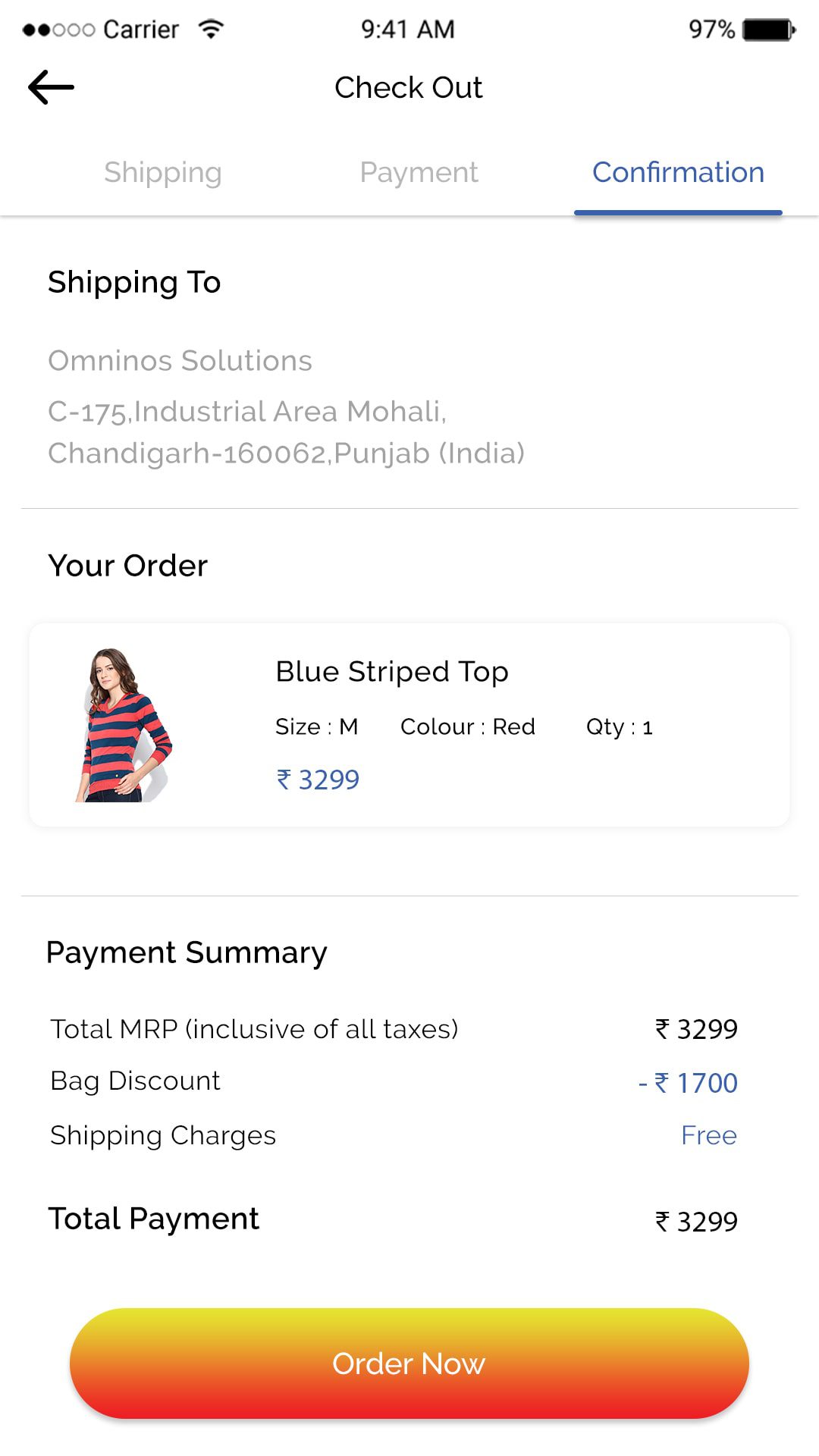This screenshot has height=1456, width=819.
Task: Switch to the Payment tab
Action: point(419,173)
